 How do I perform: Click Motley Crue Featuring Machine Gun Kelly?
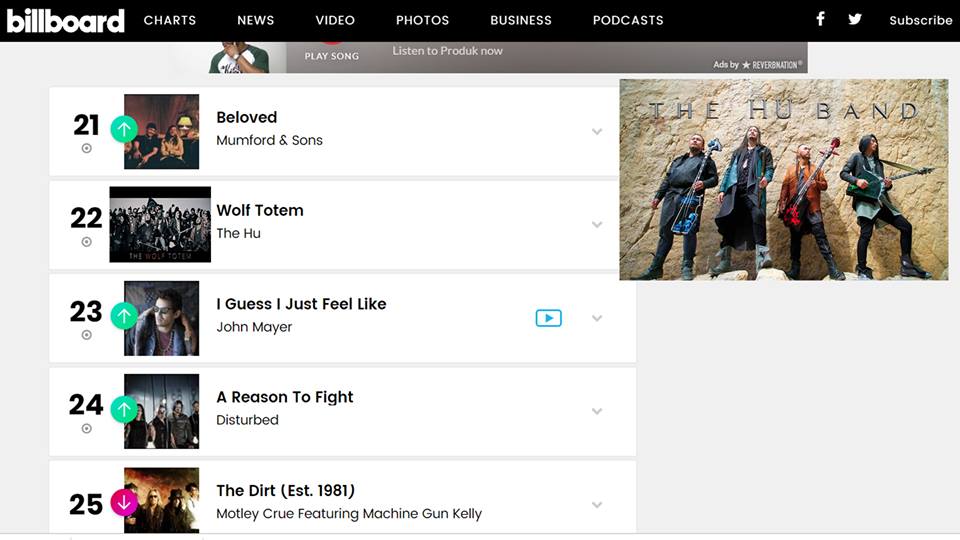349,514
